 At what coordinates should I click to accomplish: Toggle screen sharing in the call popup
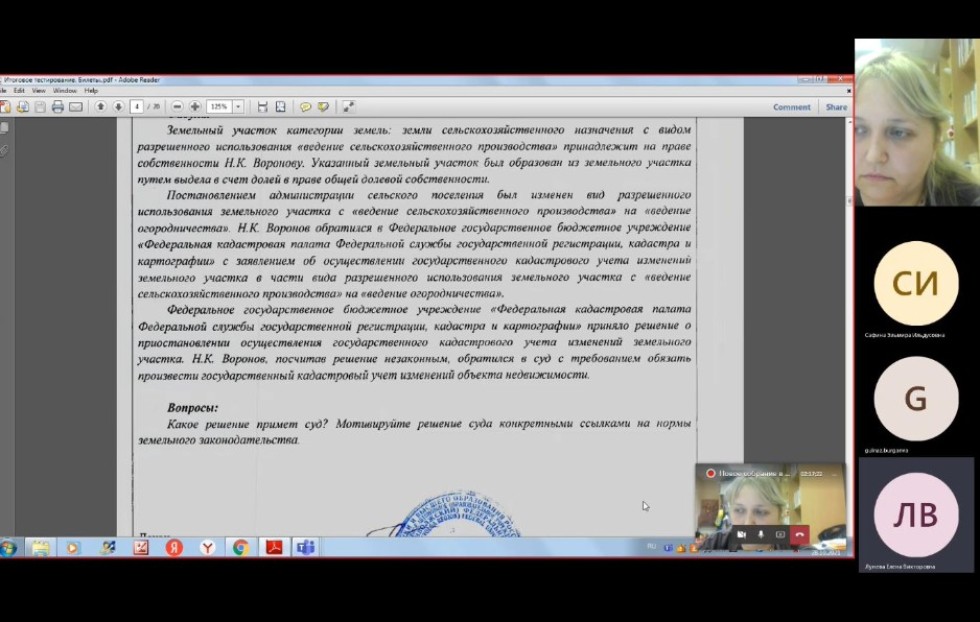(780, 535)
